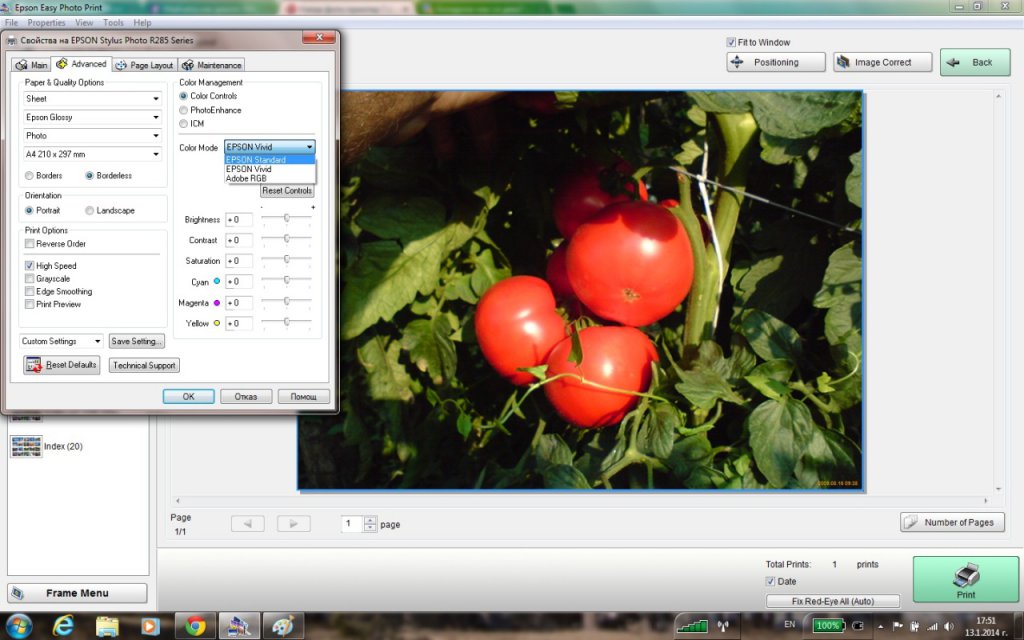Click the page number input field

tap(352, 524)
